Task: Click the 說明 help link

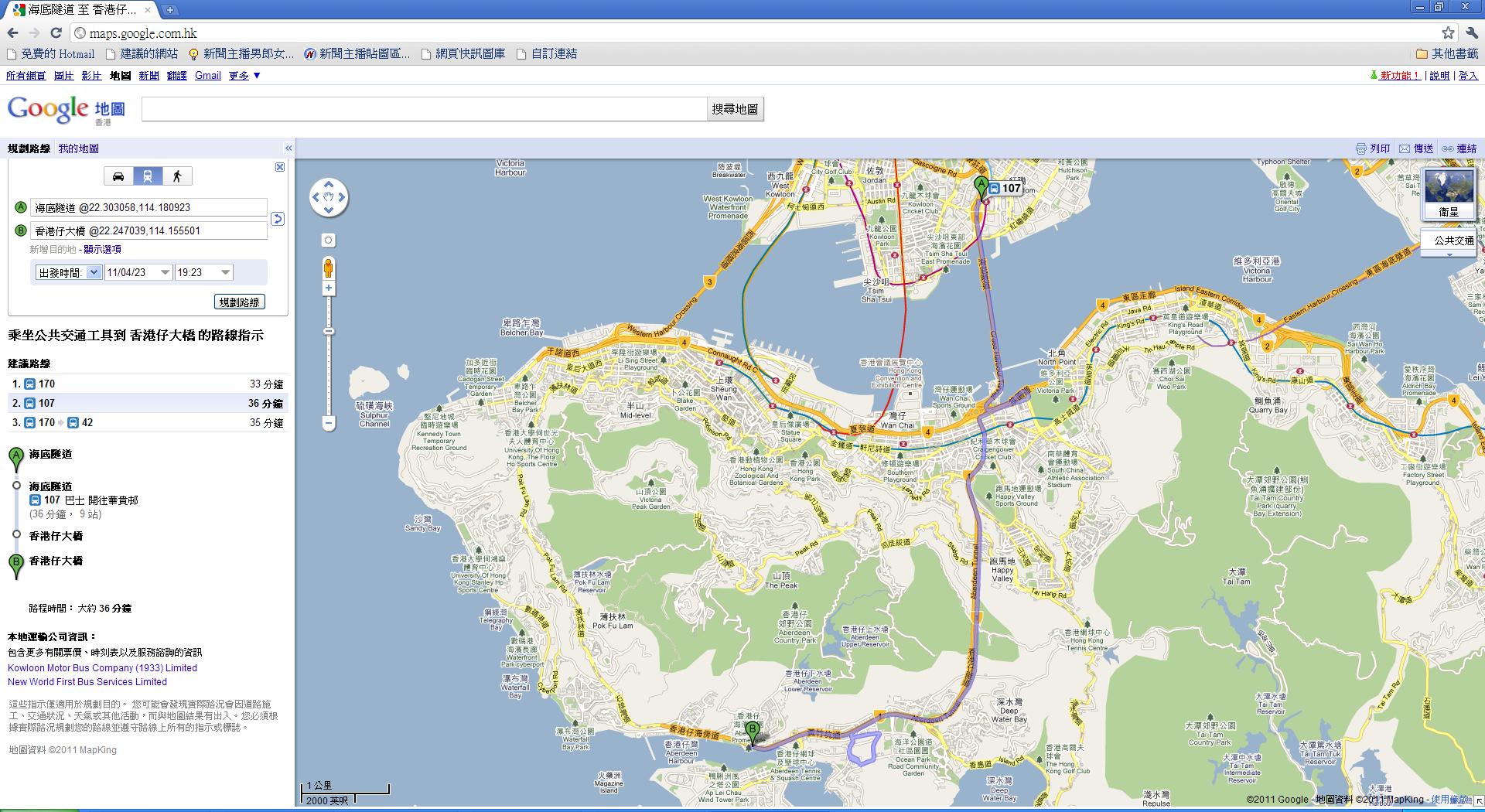Action: [x=1439, y=76]
